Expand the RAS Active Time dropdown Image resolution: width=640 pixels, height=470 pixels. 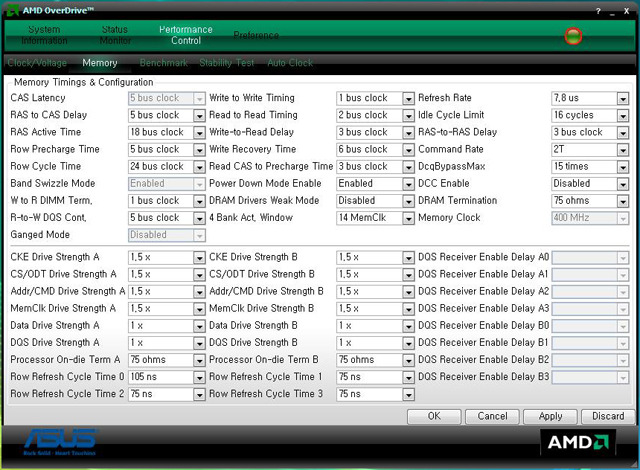tap(199, 133)
